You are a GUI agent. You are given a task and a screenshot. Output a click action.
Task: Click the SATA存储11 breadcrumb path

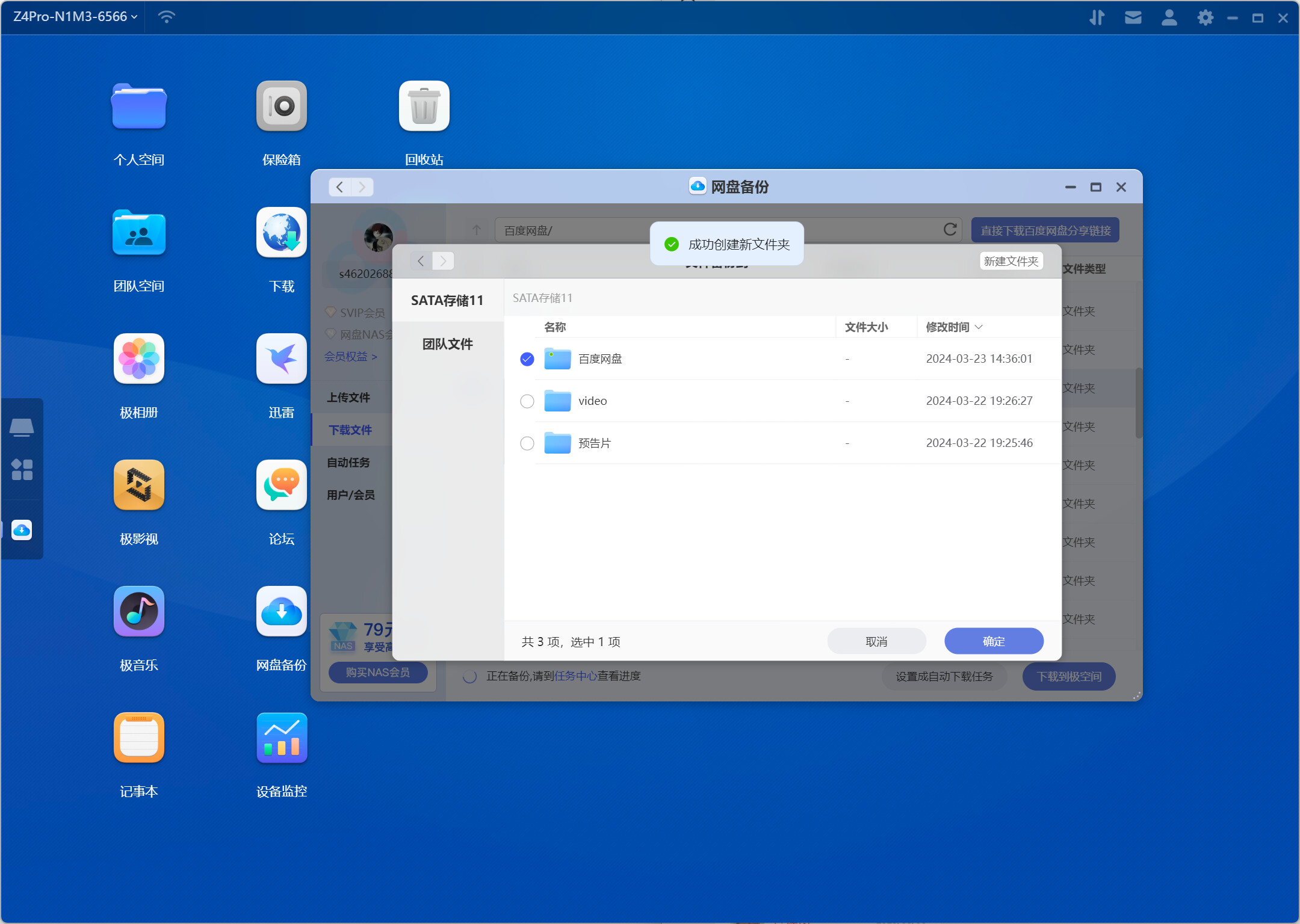coord(542,298)
